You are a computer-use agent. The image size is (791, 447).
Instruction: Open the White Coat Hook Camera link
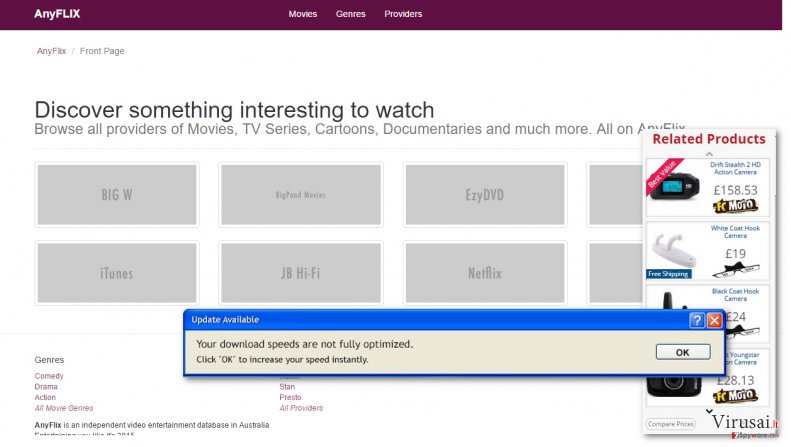pos(735,232)
